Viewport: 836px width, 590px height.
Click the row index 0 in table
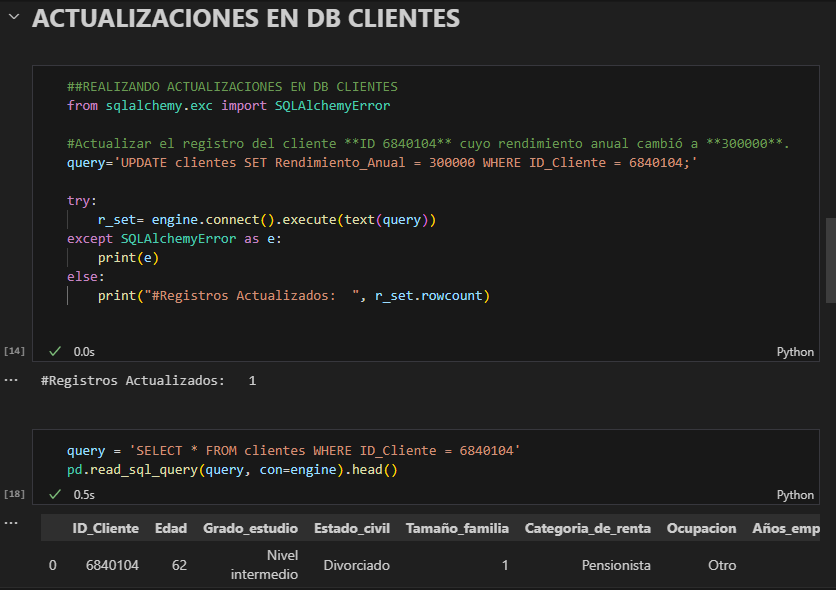click(x=52, y=565)
